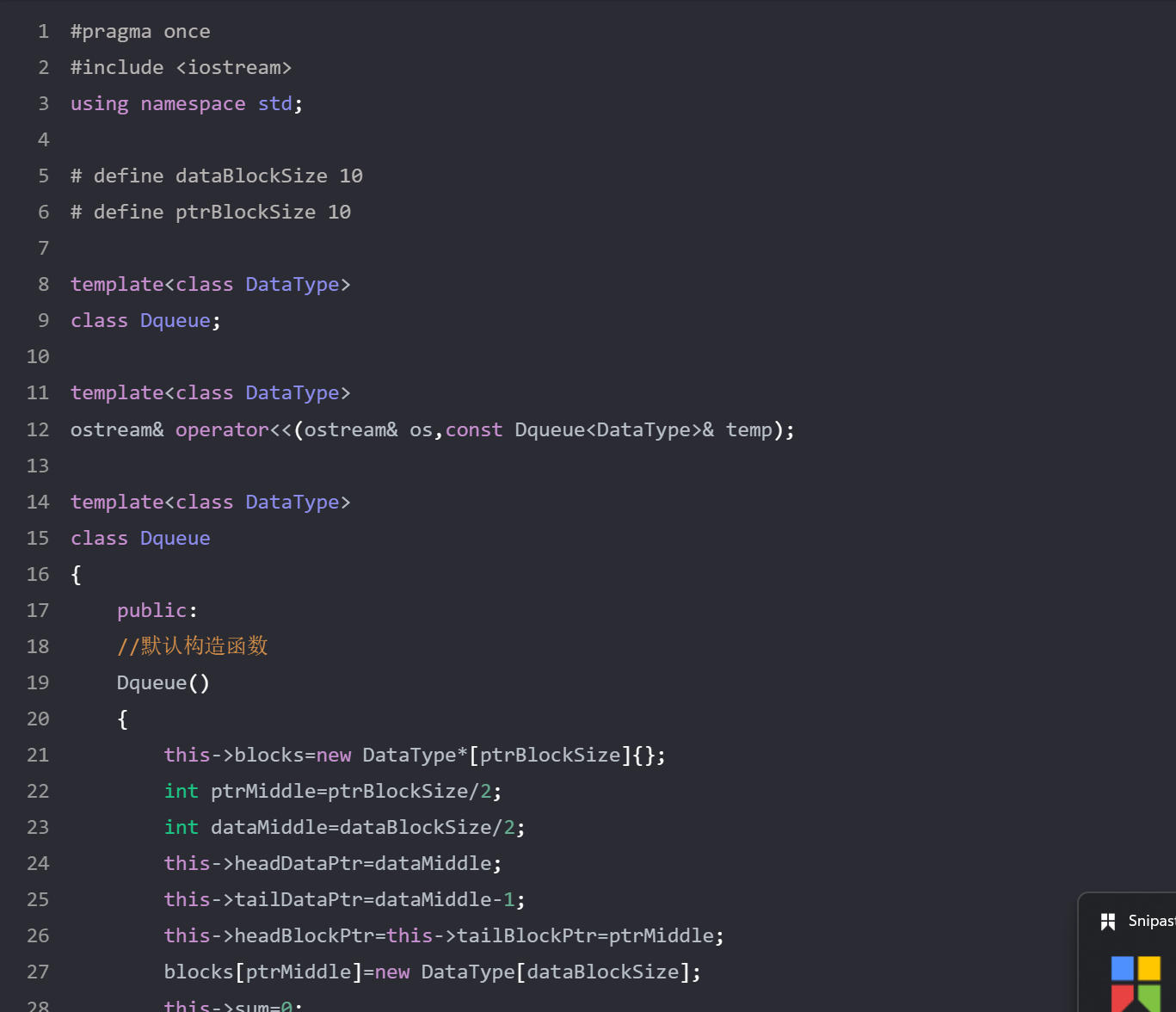
Task: Click "tailBlockPtr" on line 26
Action: pyautogui.click(x=526, y=935)
